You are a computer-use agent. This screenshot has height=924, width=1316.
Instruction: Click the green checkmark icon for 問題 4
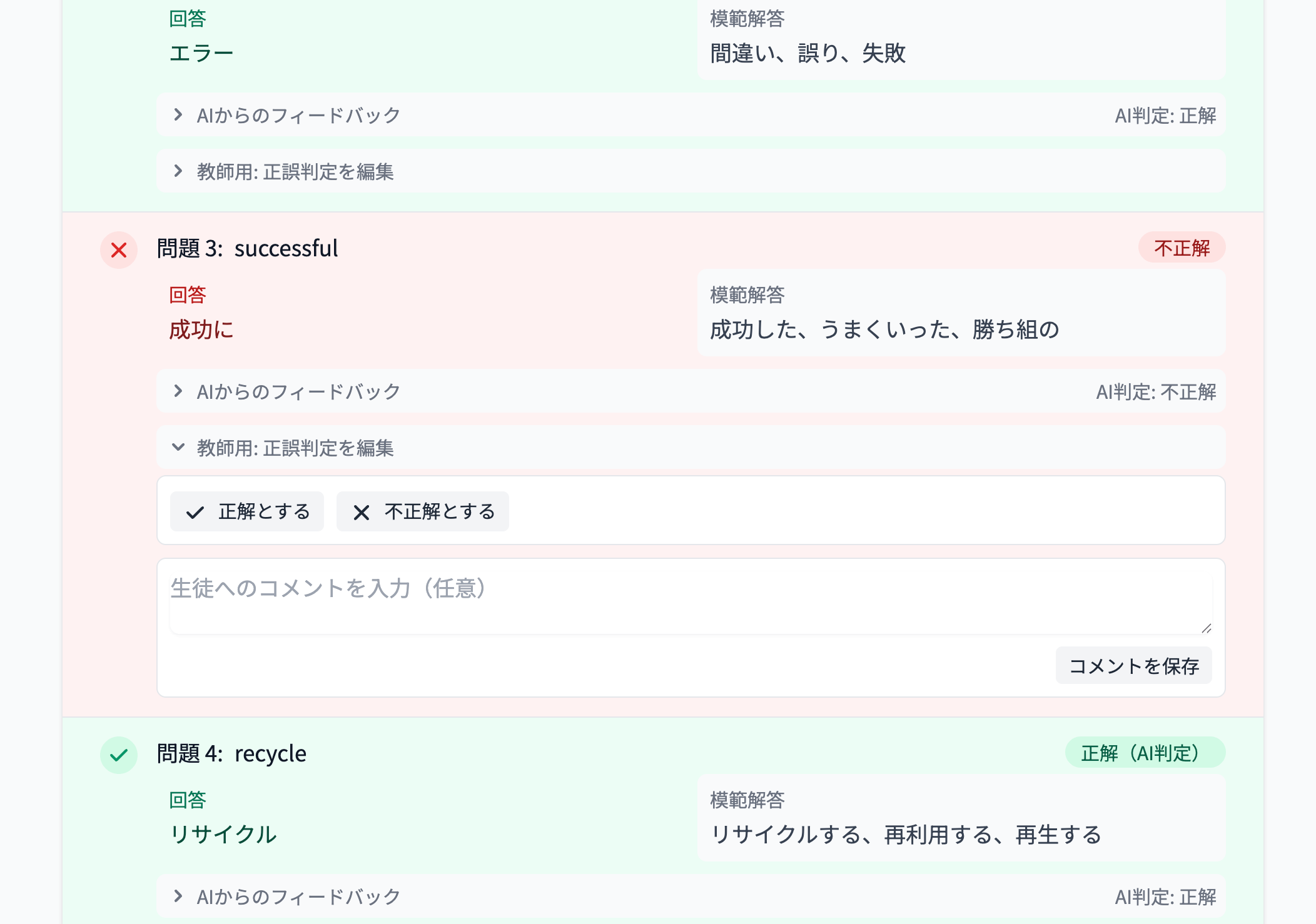(x=119, y=755)
